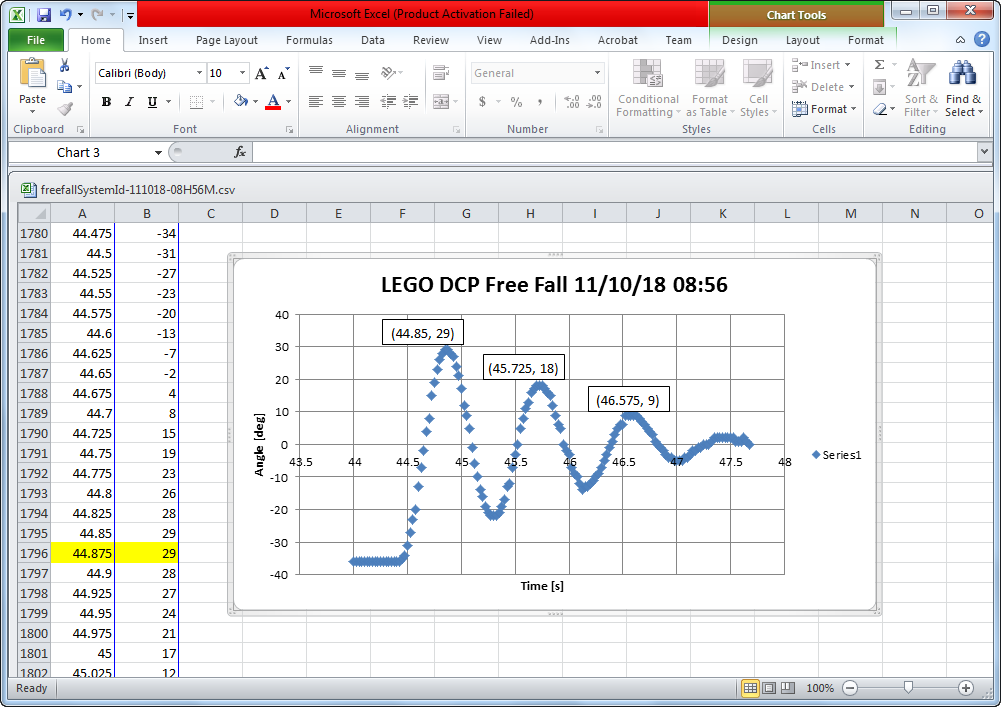This screenshot has height=707, width=1001.
Task: Click the Decrease Indent icon
Action: tap(388, 102)
